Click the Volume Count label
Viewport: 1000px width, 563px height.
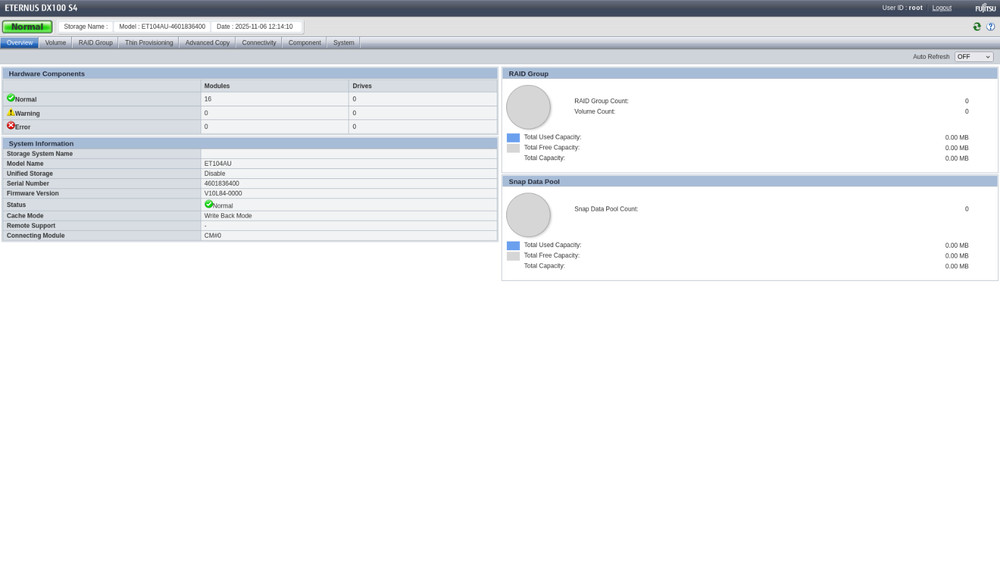tap(594, 112)
